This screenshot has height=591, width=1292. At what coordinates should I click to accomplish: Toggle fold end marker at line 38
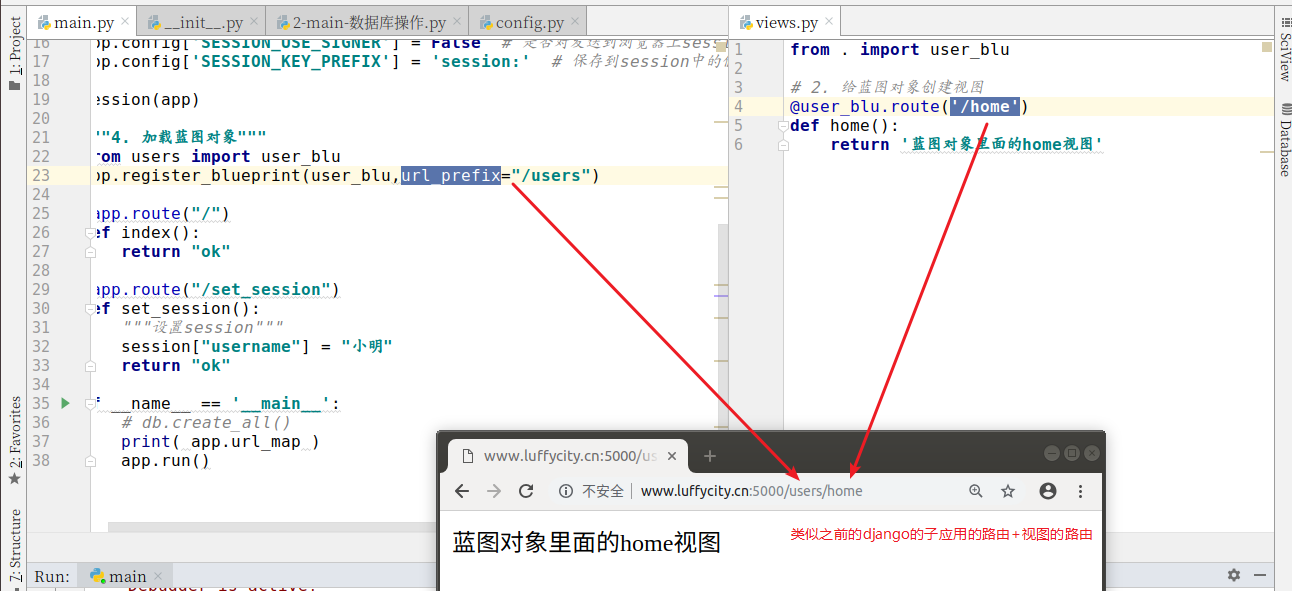pos(90,461)
